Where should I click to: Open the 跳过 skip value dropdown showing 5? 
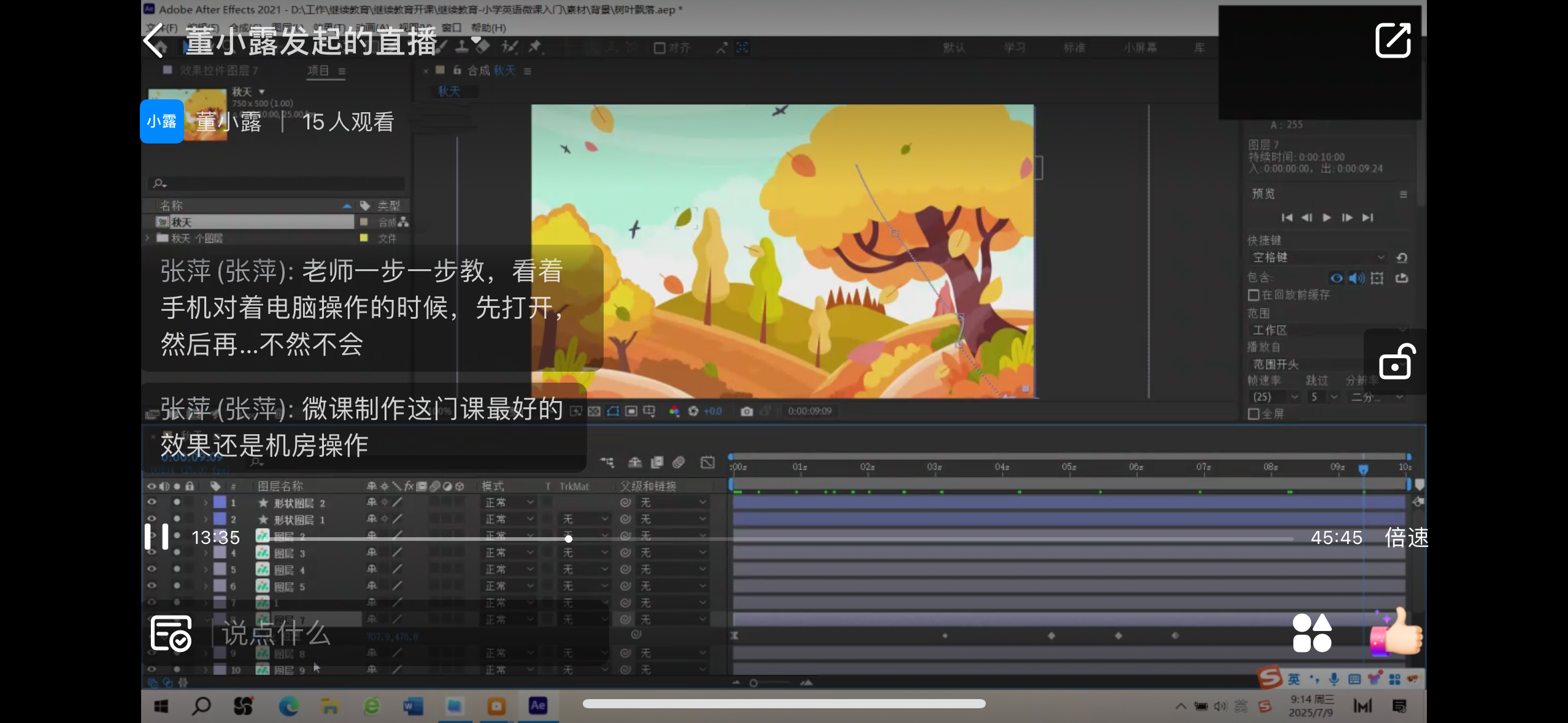pos(1323,397)
